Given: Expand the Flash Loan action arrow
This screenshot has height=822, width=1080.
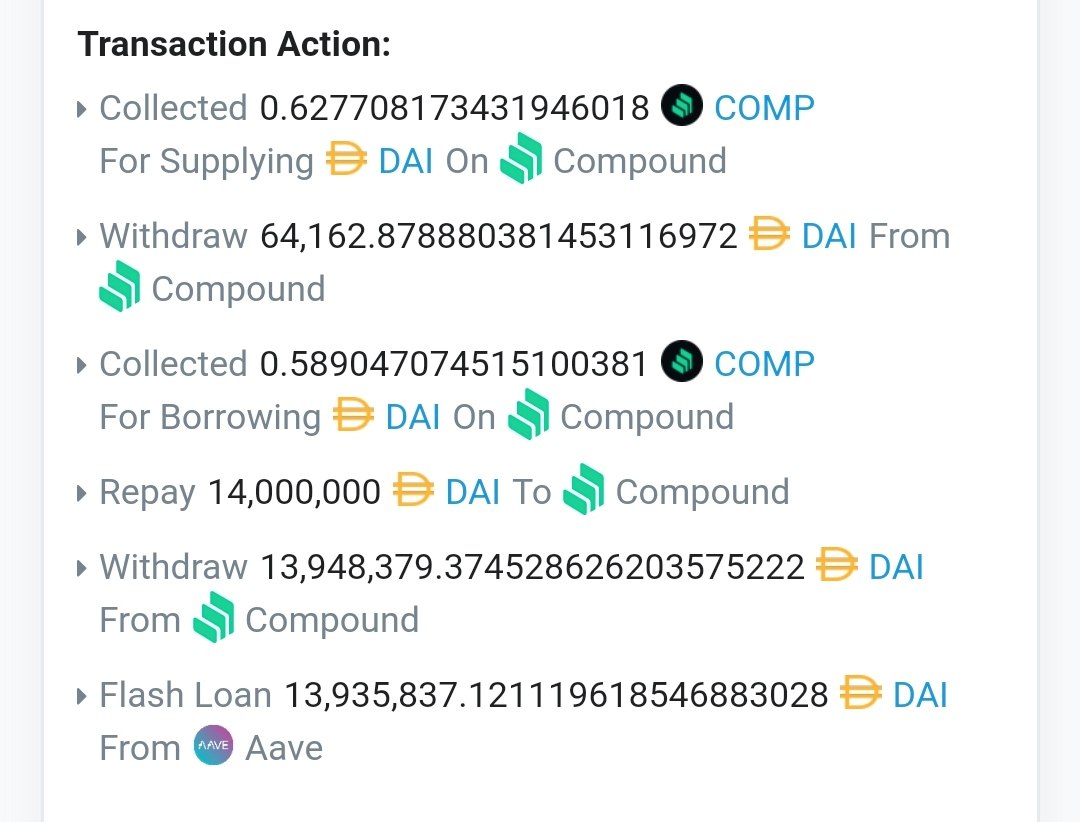Looking at the screenshot, I should click(x=81, y=696).
